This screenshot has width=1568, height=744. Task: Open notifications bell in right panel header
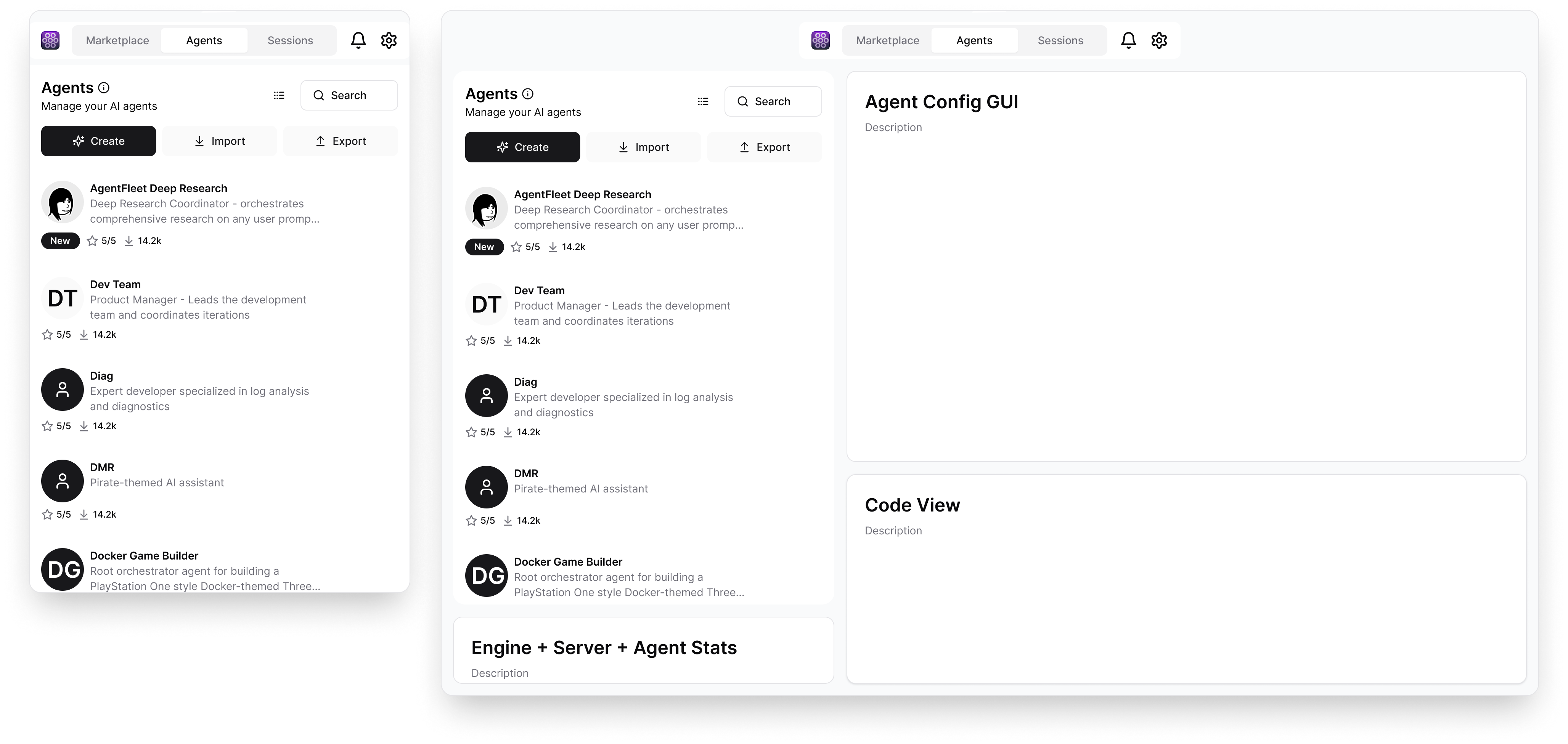[1128, 40]
